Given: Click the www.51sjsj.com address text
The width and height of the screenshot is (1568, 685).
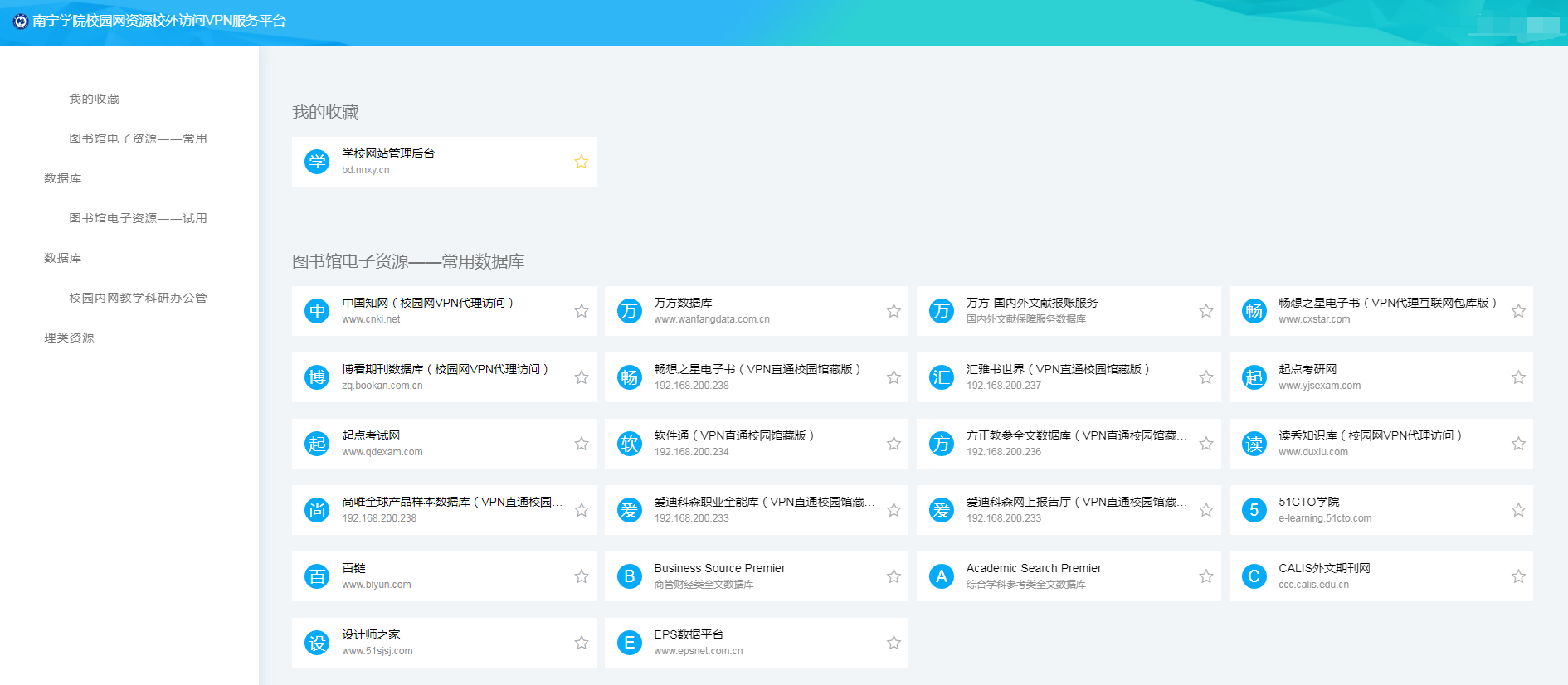Looking at the screenshot, I should pos(377,651).
